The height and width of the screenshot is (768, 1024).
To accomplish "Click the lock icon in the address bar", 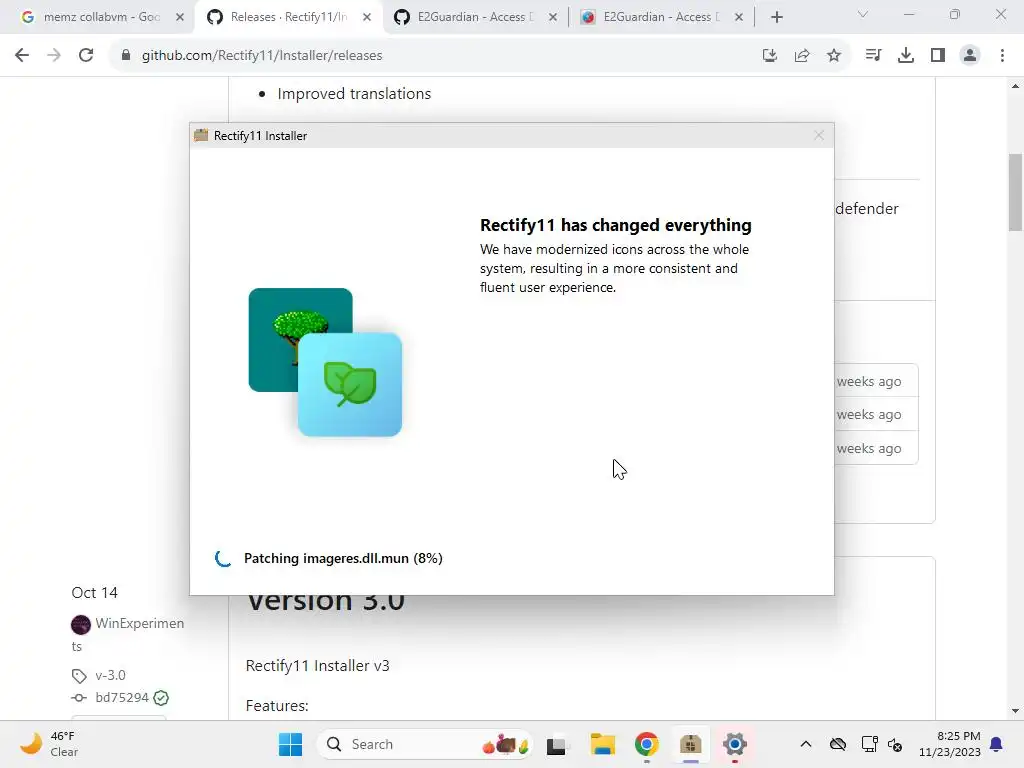I will (x=126, y=56).
